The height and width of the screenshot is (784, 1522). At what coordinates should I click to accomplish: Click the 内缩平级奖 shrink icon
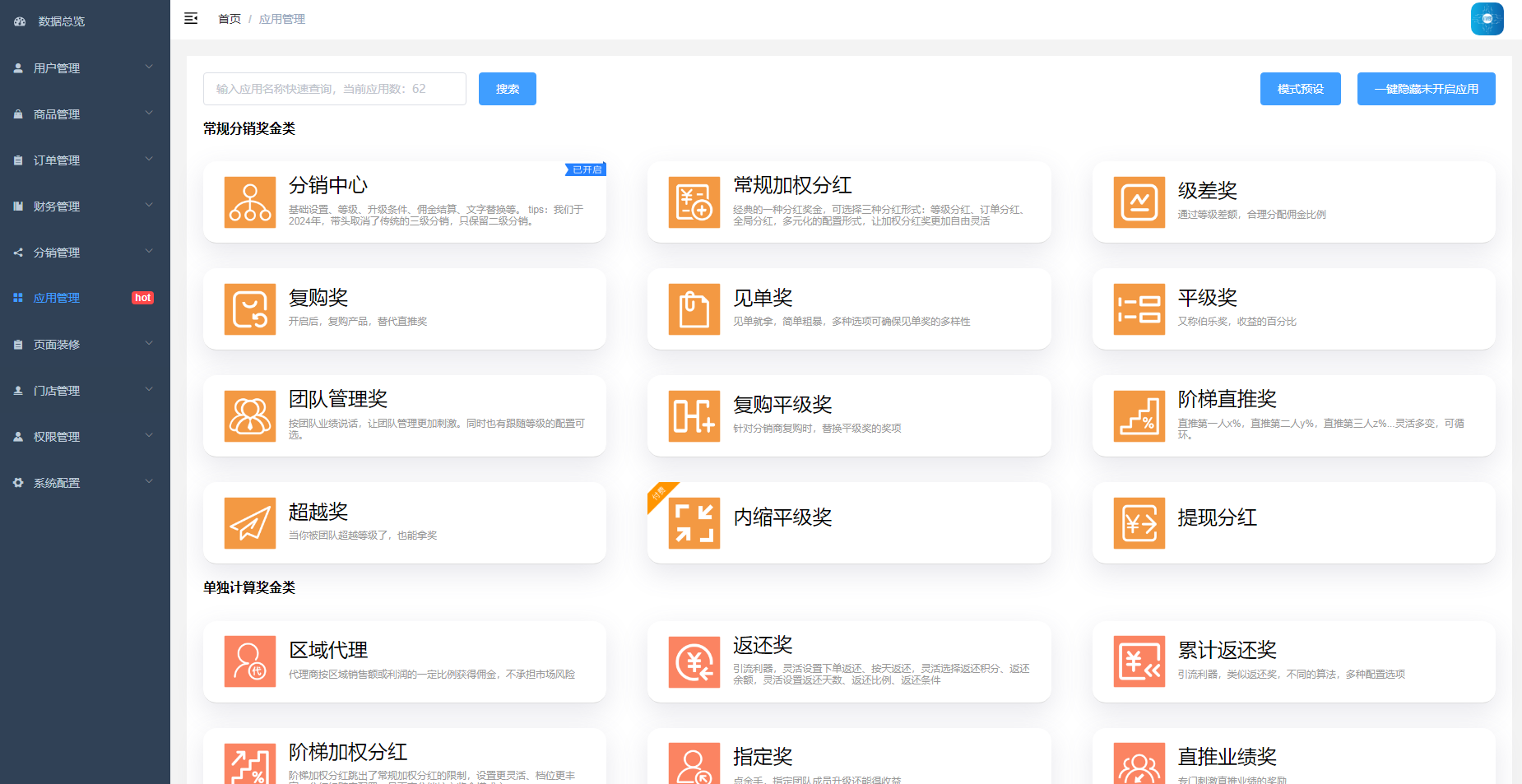pyautogui.click(x=694, y=523)
